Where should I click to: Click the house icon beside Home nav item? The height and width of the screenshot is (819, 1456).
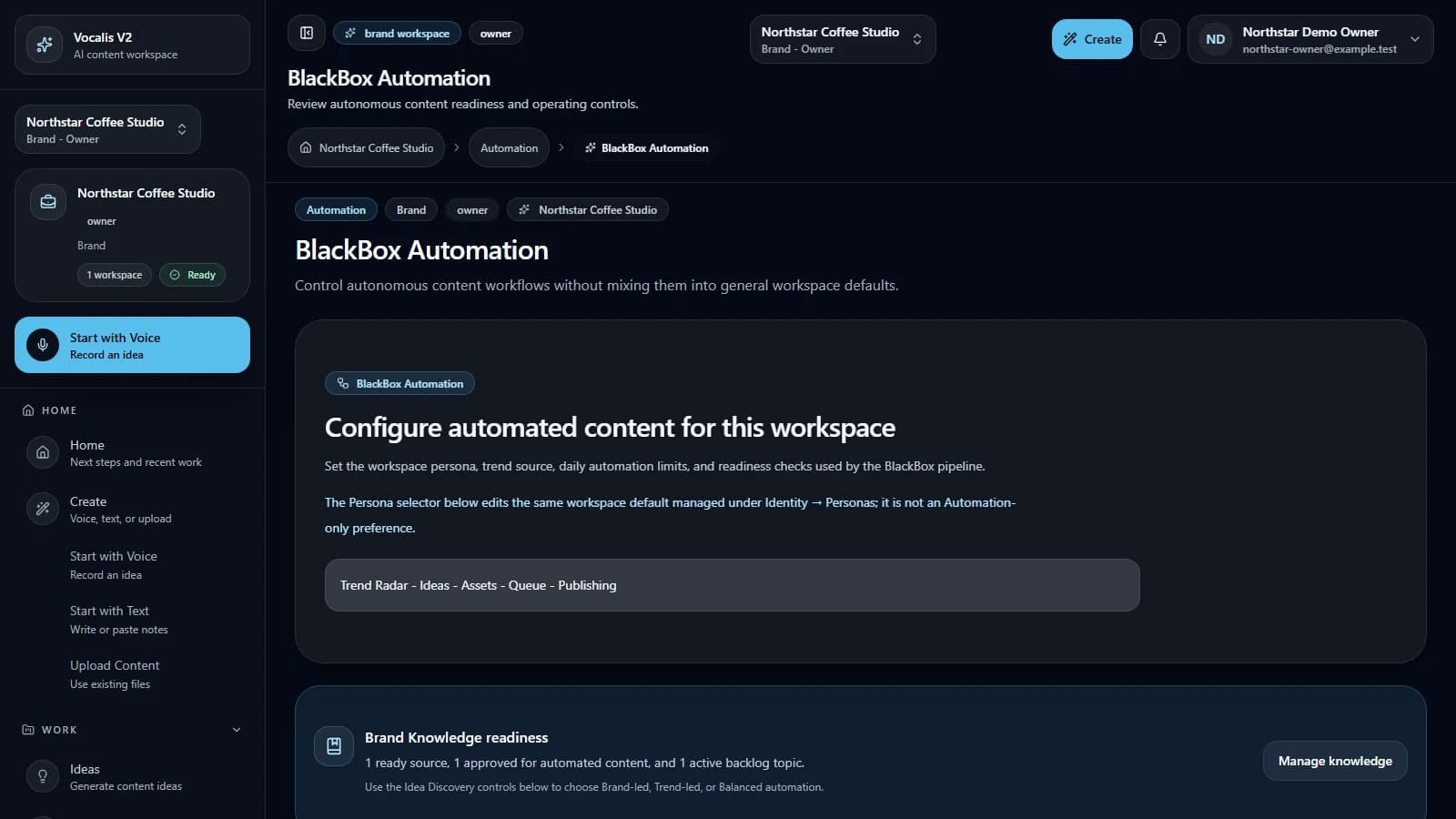(42, 452)
